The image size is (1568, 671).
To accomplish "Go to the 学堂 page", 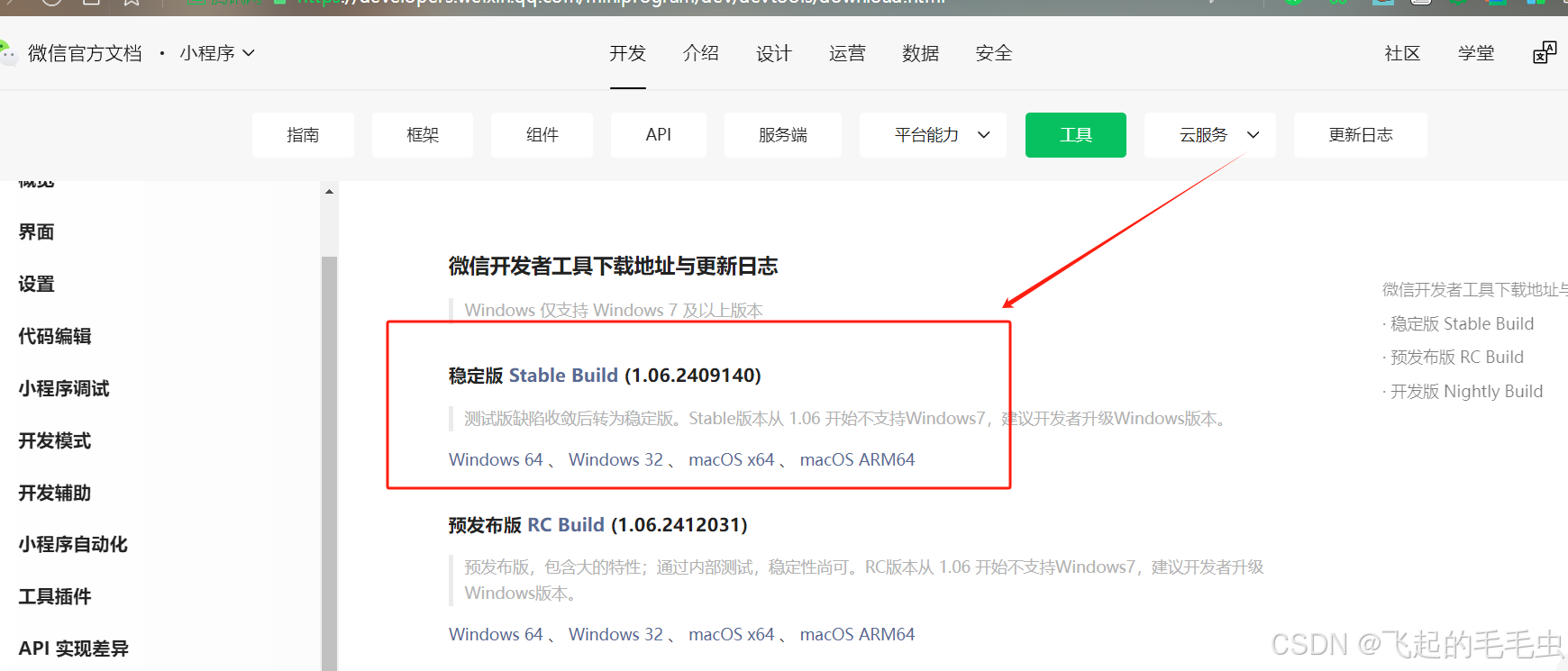I will 1476,53.
